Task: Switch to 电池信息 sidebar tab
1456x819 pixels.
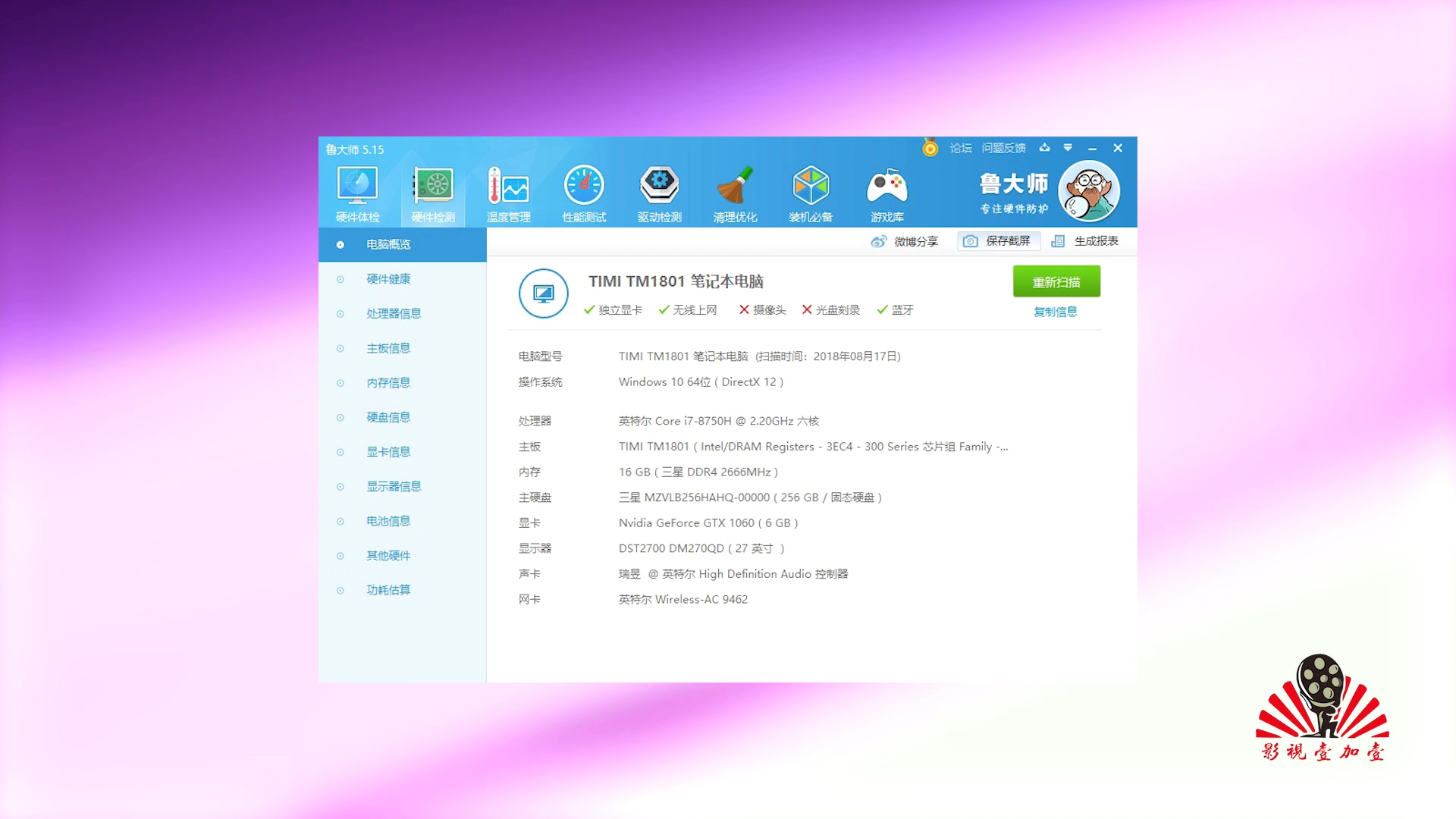Action: (388, 521)
